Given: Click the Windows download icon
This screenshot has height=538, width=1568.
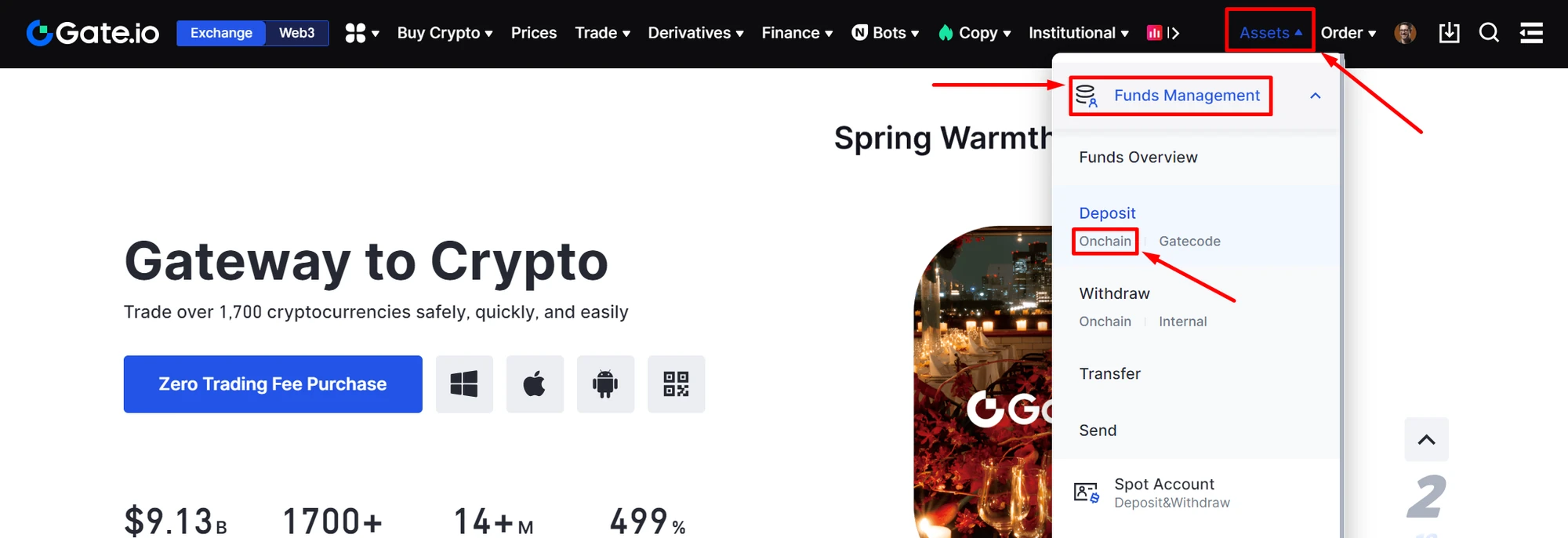Looking at the screenshot, I should pyautogui.click(x=464, y=384).
